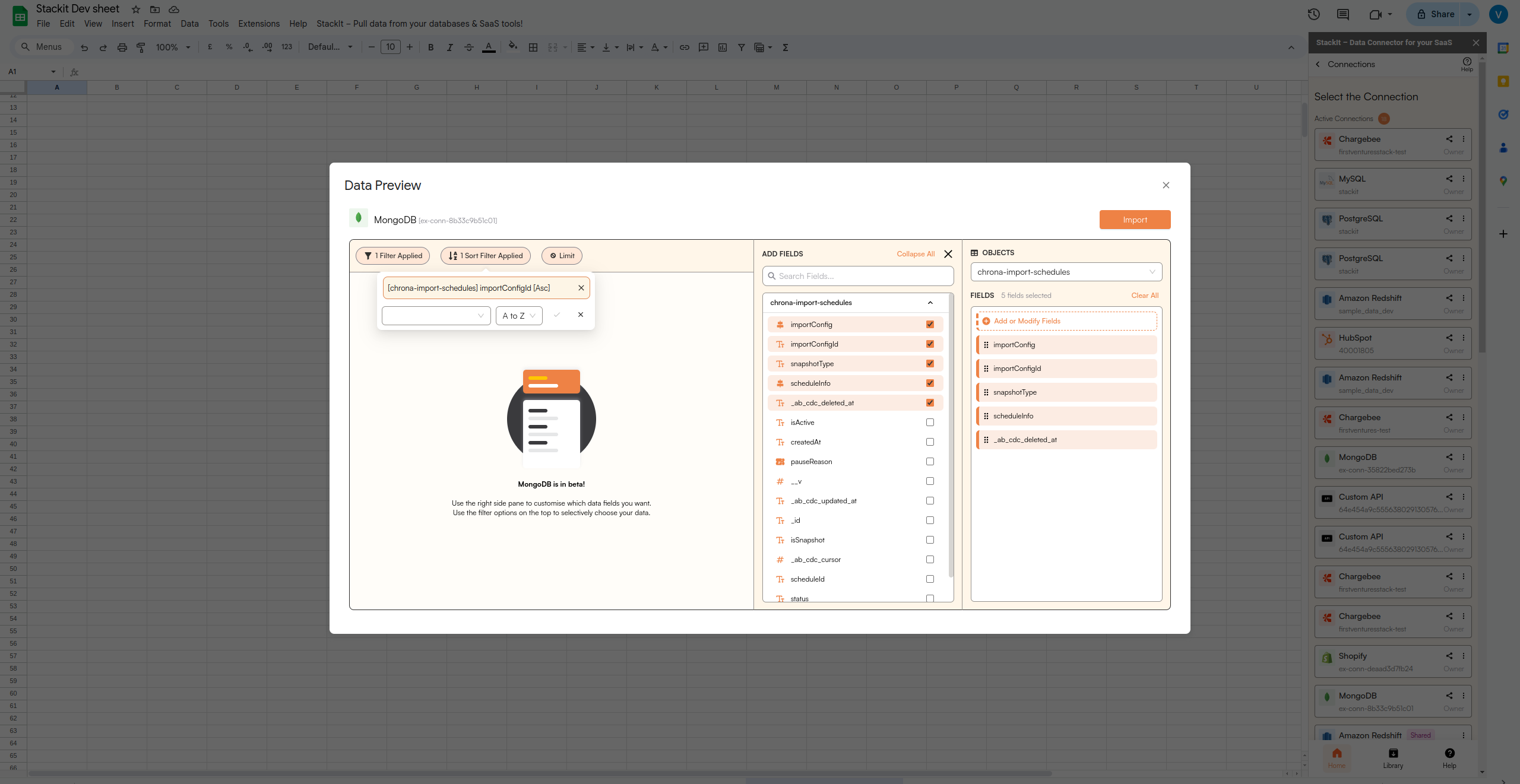Enable the createdAt field checkbox
Image resolution: width=1520 pixels, height=784 pixels.
(930, 442)
